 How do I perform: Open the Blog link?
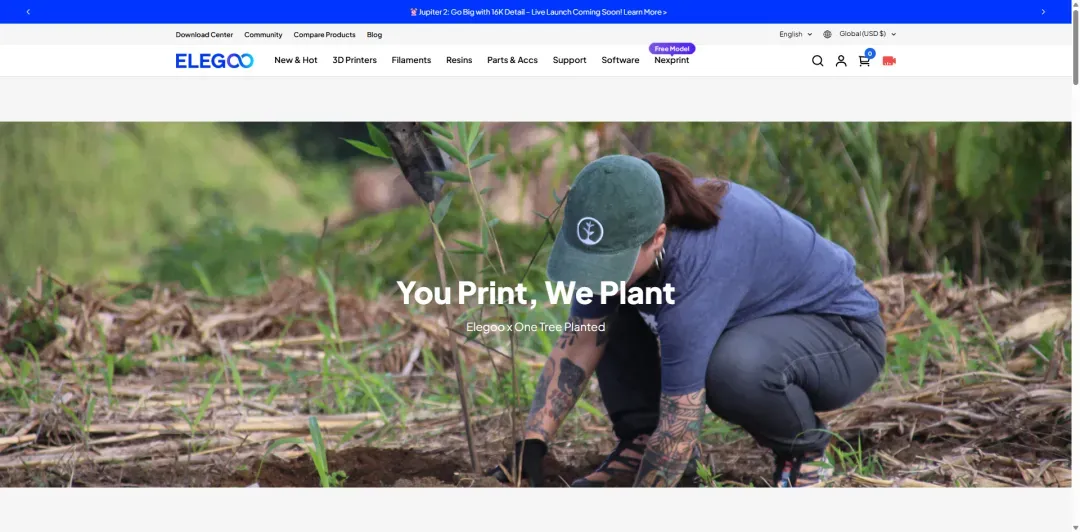coord(374,34)
